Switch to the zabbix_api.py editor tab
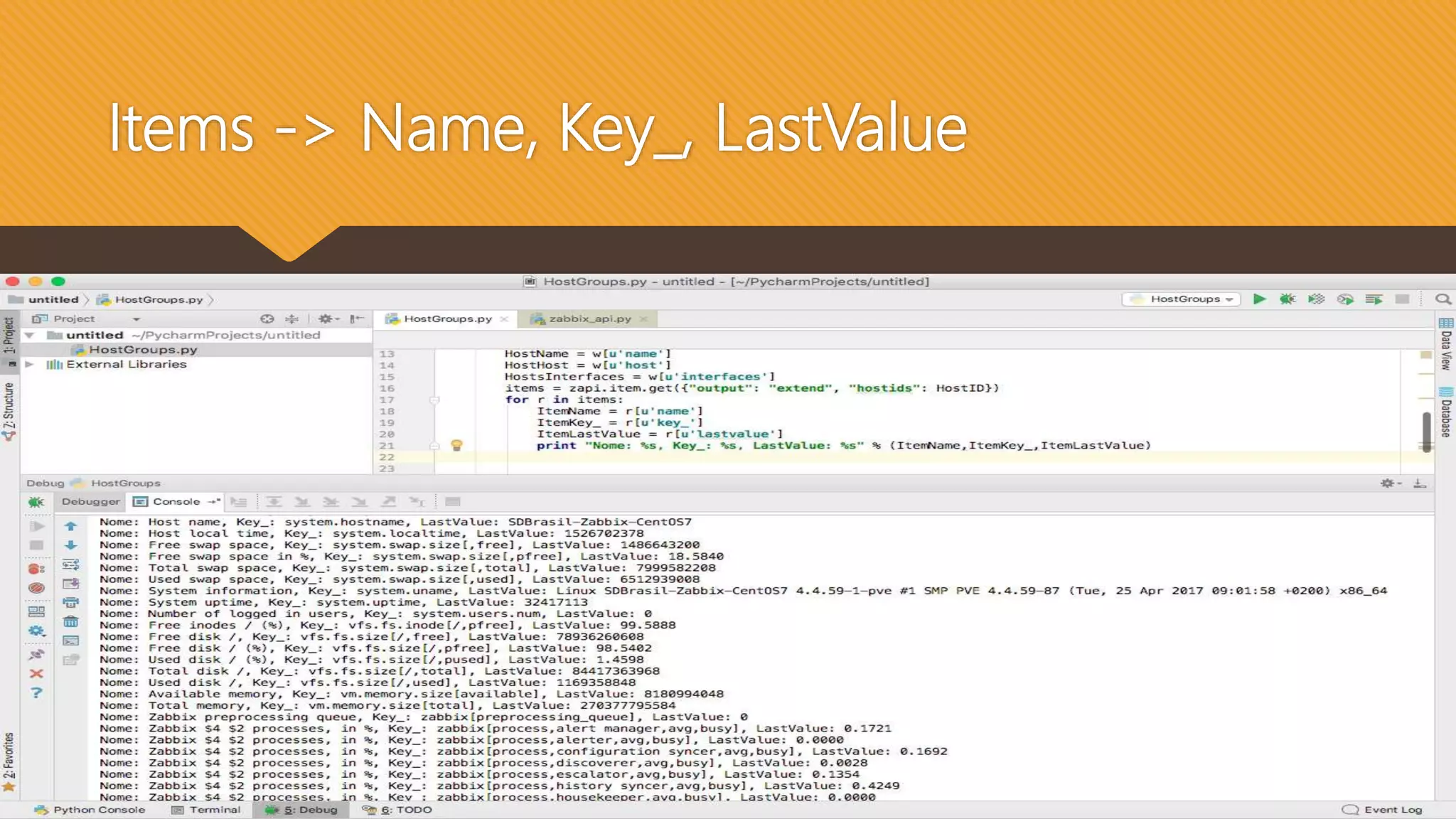Screen dimensions: 1456x819 click(x=589, y=319)
